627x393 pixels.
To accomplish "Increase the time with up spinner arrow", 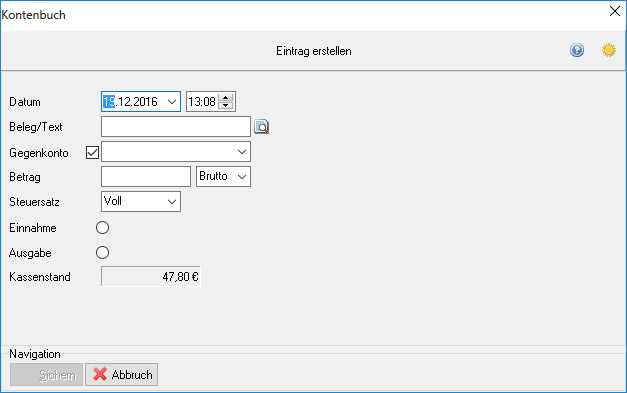I will click(x=226, y=98).
